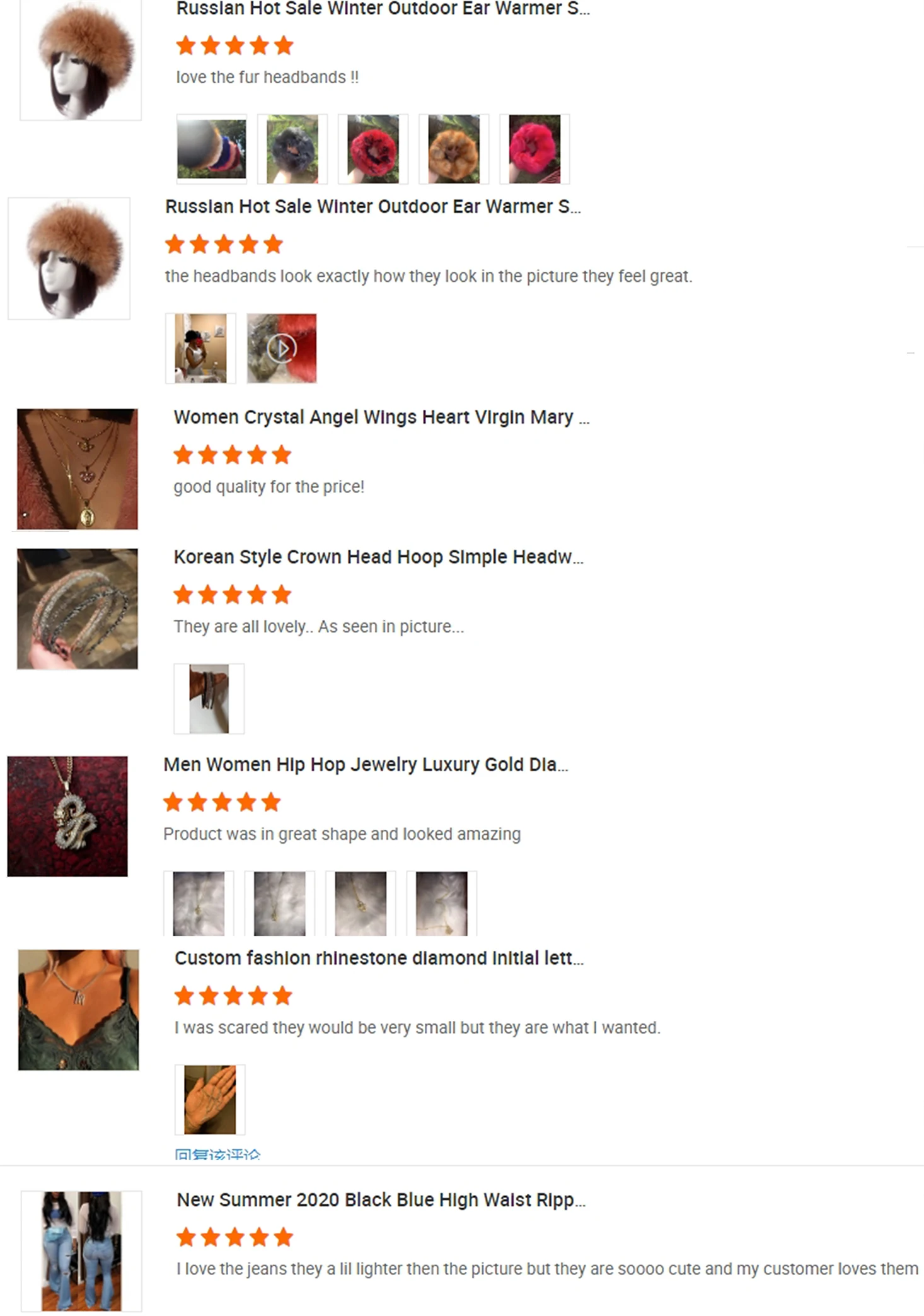Screen dimensions: 924x1316
Task: Open the Men Women Hip Hop Jewelry title
Action: pos(366,765)
